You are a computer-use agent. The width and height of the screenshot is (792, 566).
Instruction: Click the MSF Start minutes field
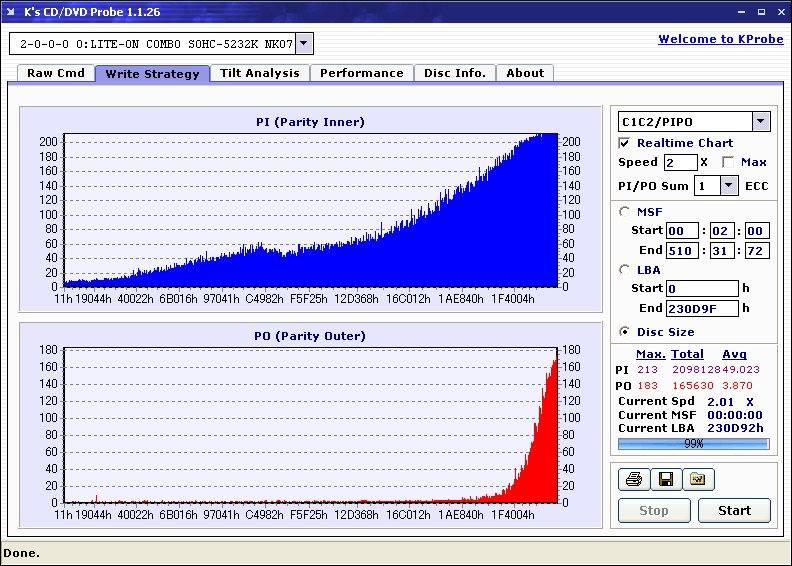[x=682, y=231]
